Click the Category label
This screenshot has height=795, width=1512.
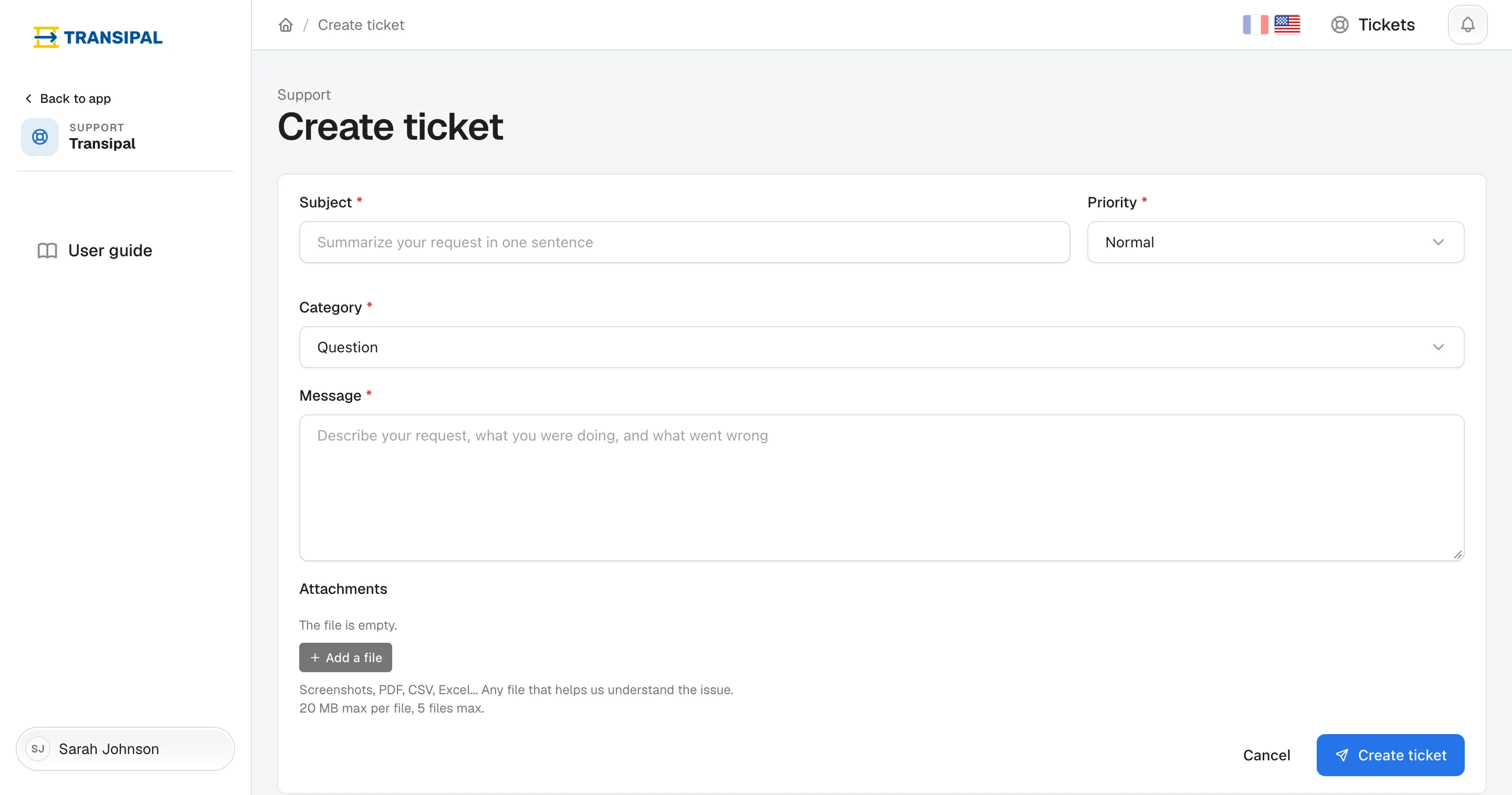(330, 308)
